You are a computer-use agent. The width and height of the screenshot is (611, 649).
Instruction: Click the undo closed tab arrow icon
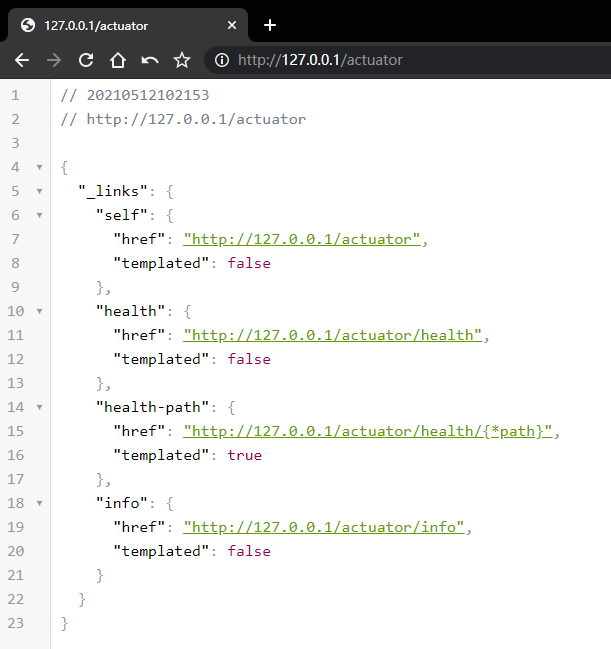coord(150,60)
